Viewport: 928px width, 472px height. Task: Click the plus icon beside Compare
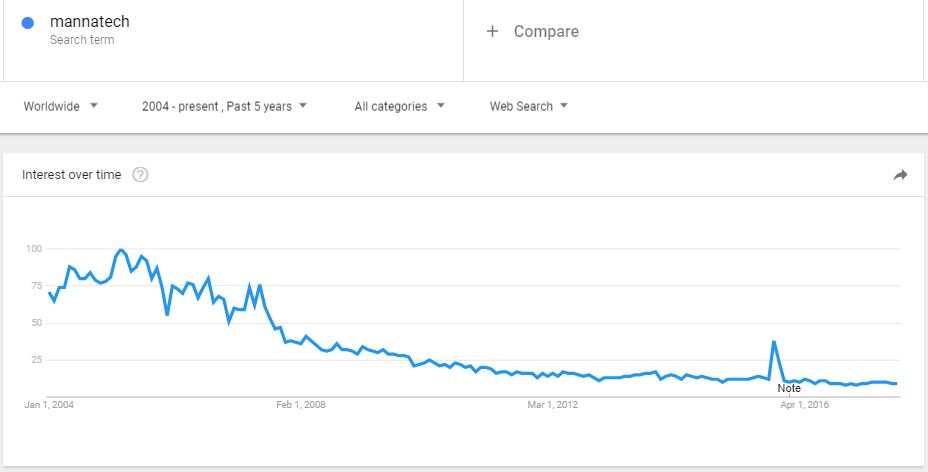pos(492,31)
